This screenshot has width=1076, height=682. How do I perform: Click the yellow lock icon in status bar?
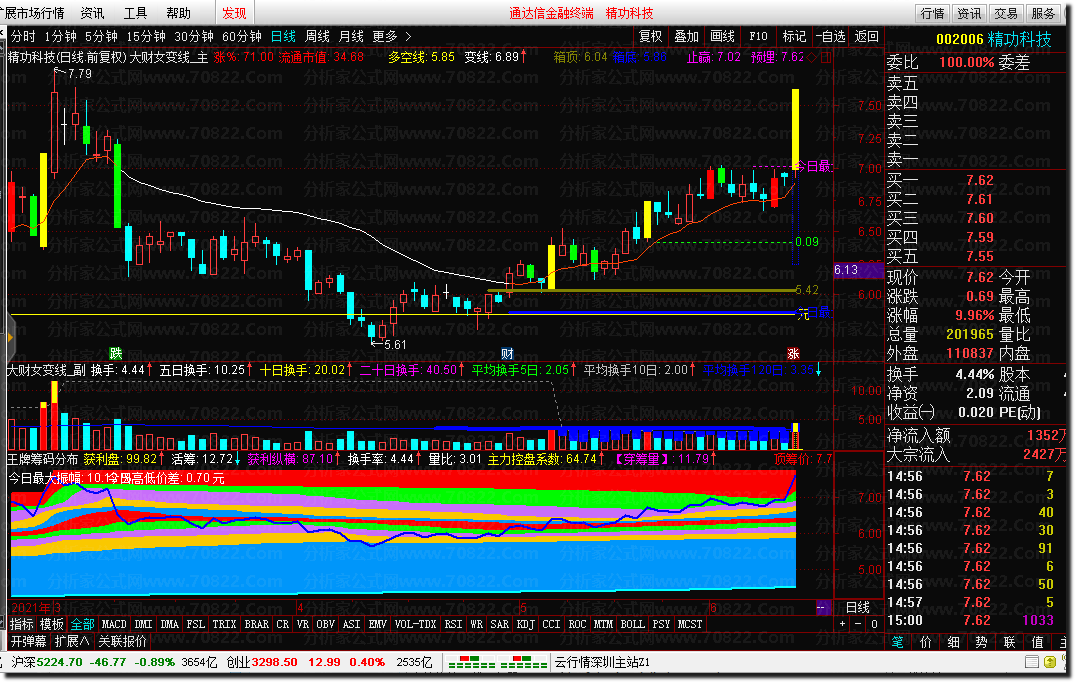pyautogui.click(x=1050, y=662)
